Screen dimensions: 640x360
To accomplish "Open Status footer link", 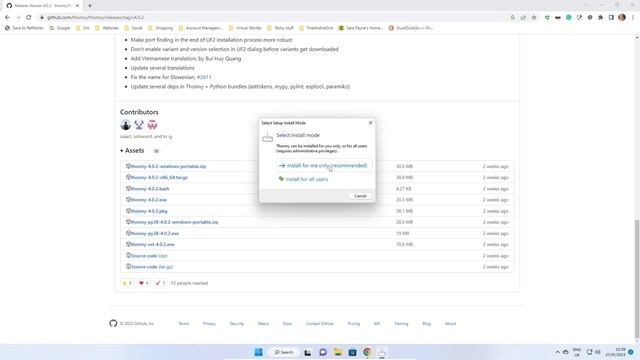I will tap(263, 324).
